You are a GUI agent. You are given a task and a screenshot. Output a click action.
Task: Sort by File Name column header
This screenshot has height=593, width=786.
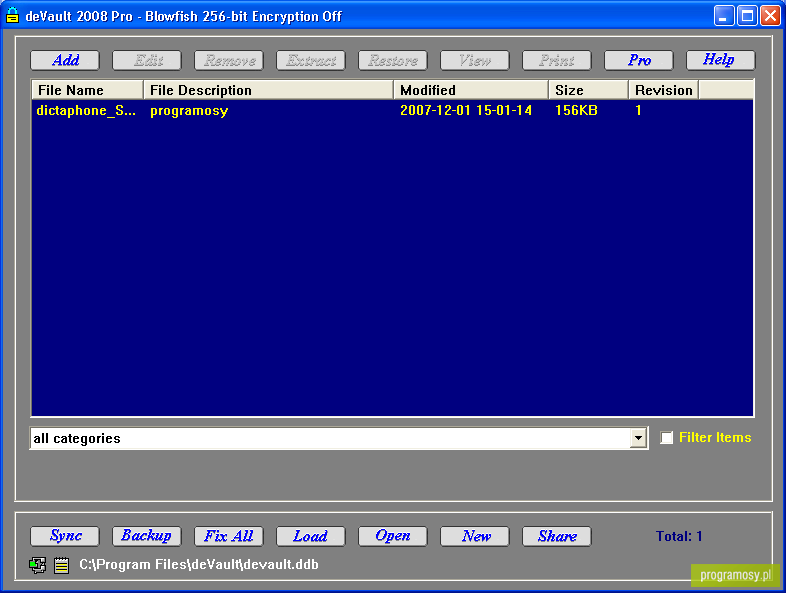[88, 90]
